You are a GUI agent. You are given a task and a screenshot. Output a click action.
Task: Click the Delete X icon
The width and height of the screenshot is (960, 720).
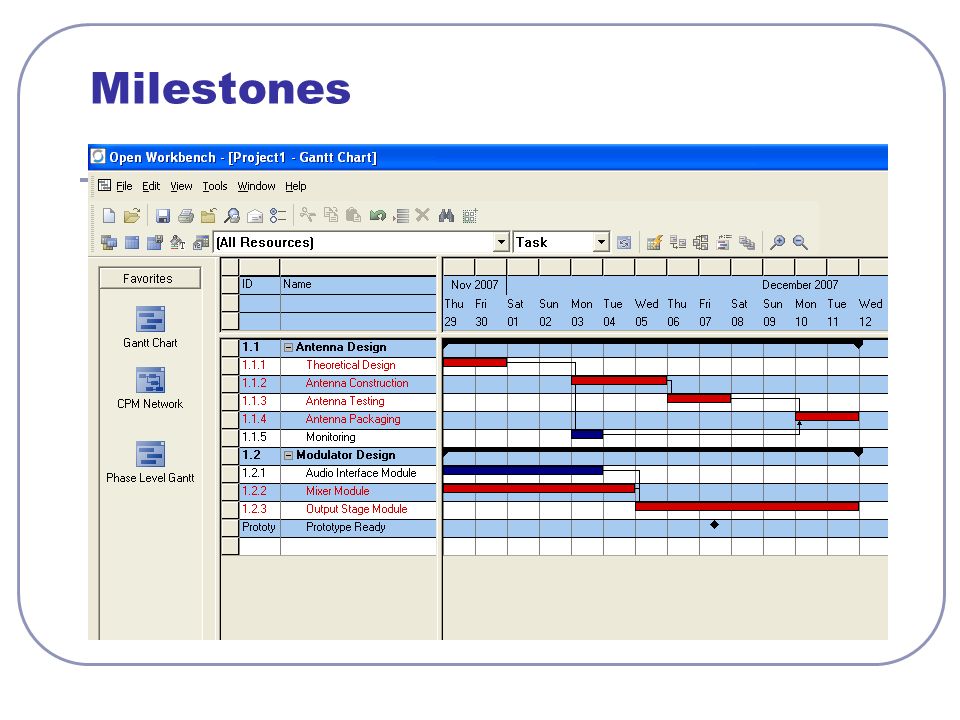[x=422, y=215]
